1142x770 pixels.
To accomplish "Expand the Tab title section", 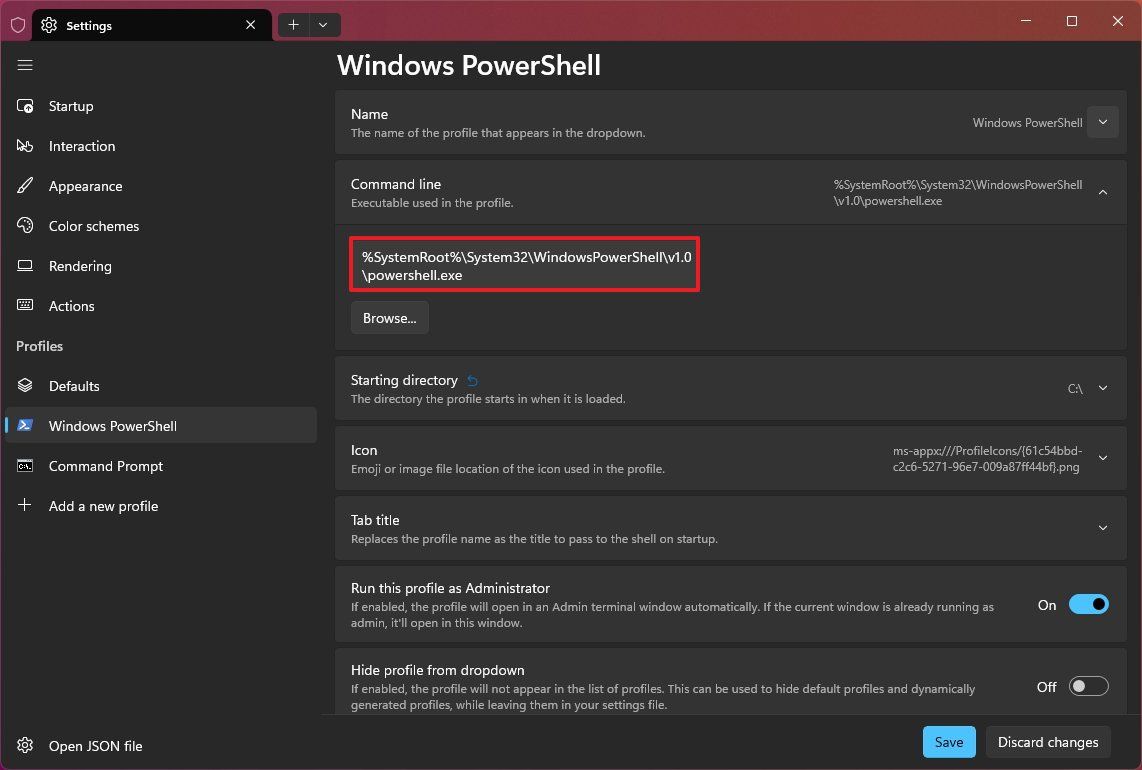I will [1102, 528].
